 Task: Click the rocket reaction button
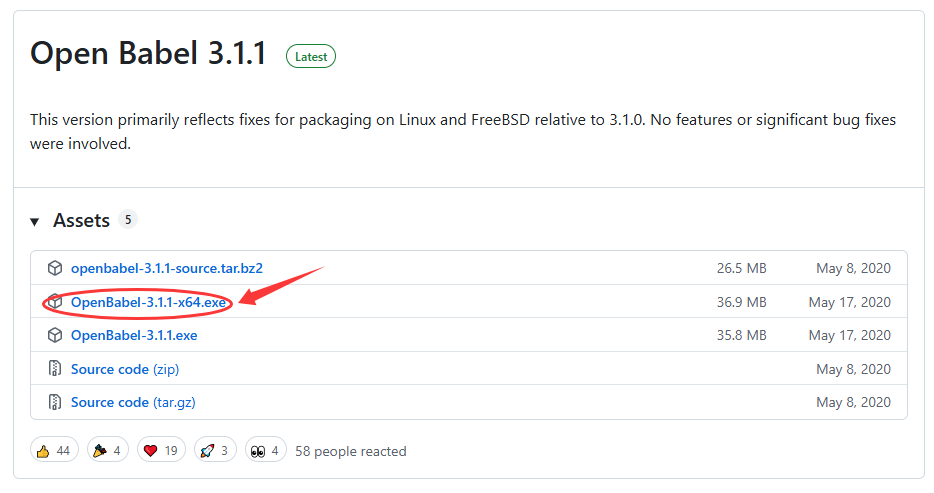[215, 451]
